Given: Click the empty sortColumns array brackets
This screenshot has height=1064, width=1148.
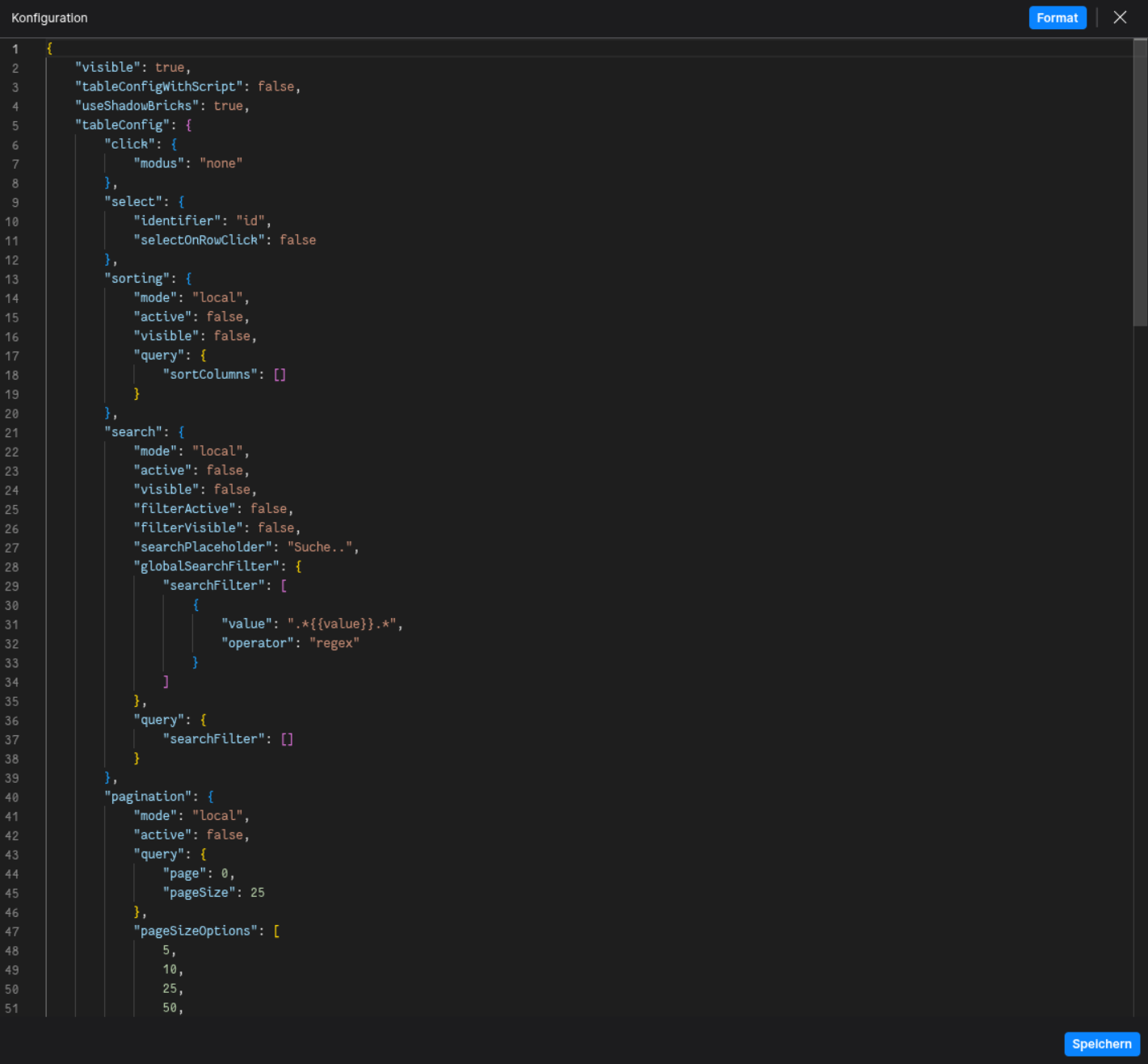Looking at the screenshot, I should pyautogui.click(x=280, y=374).
